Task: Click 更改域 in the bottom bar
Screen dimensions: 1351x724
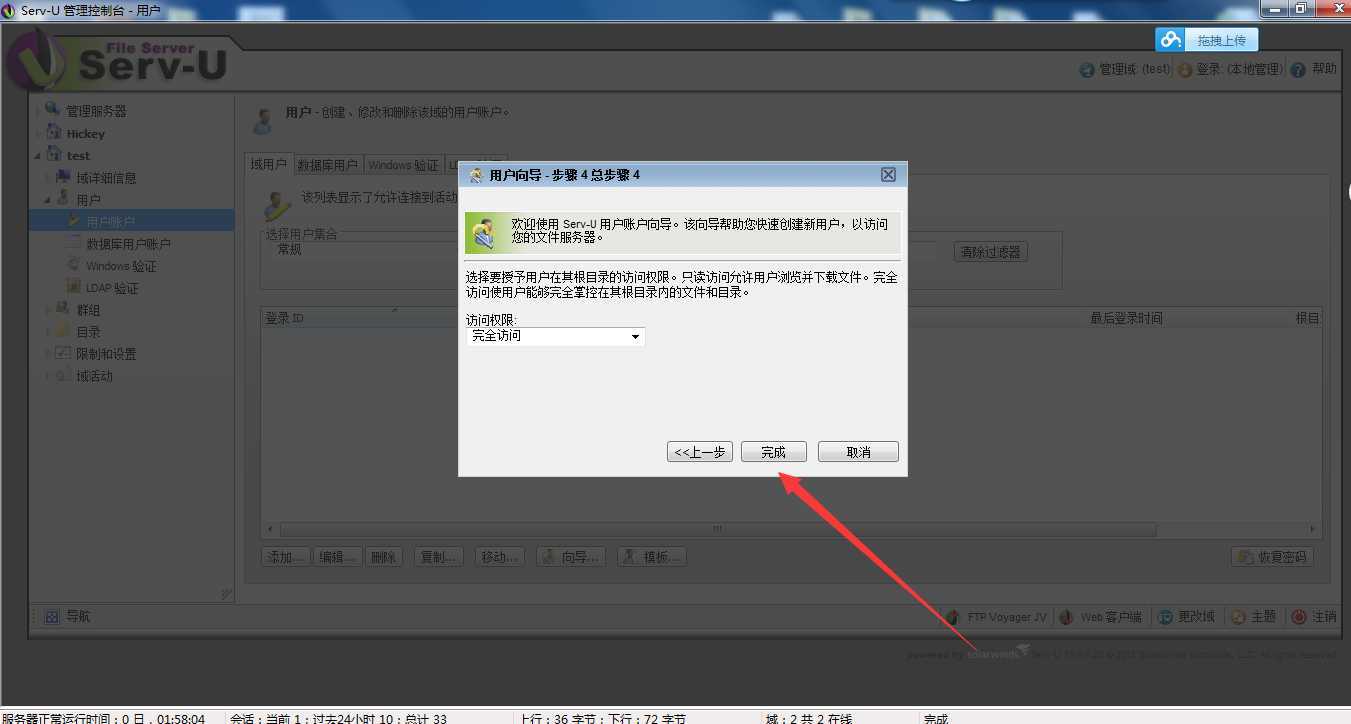Action: point(1186,617)
